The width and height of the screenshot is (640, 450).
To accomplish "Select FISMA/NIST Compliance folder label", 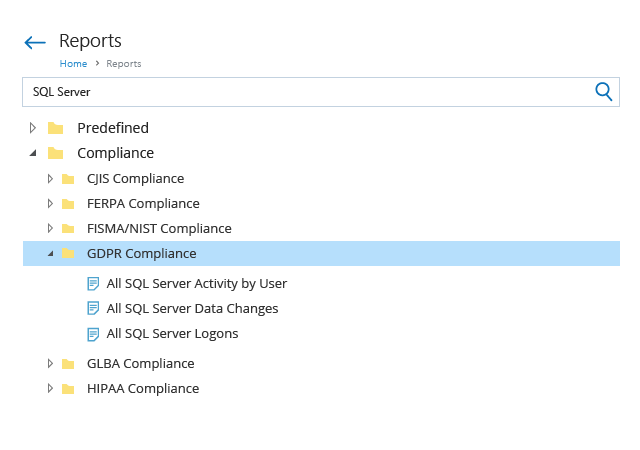I will point(159,229).
